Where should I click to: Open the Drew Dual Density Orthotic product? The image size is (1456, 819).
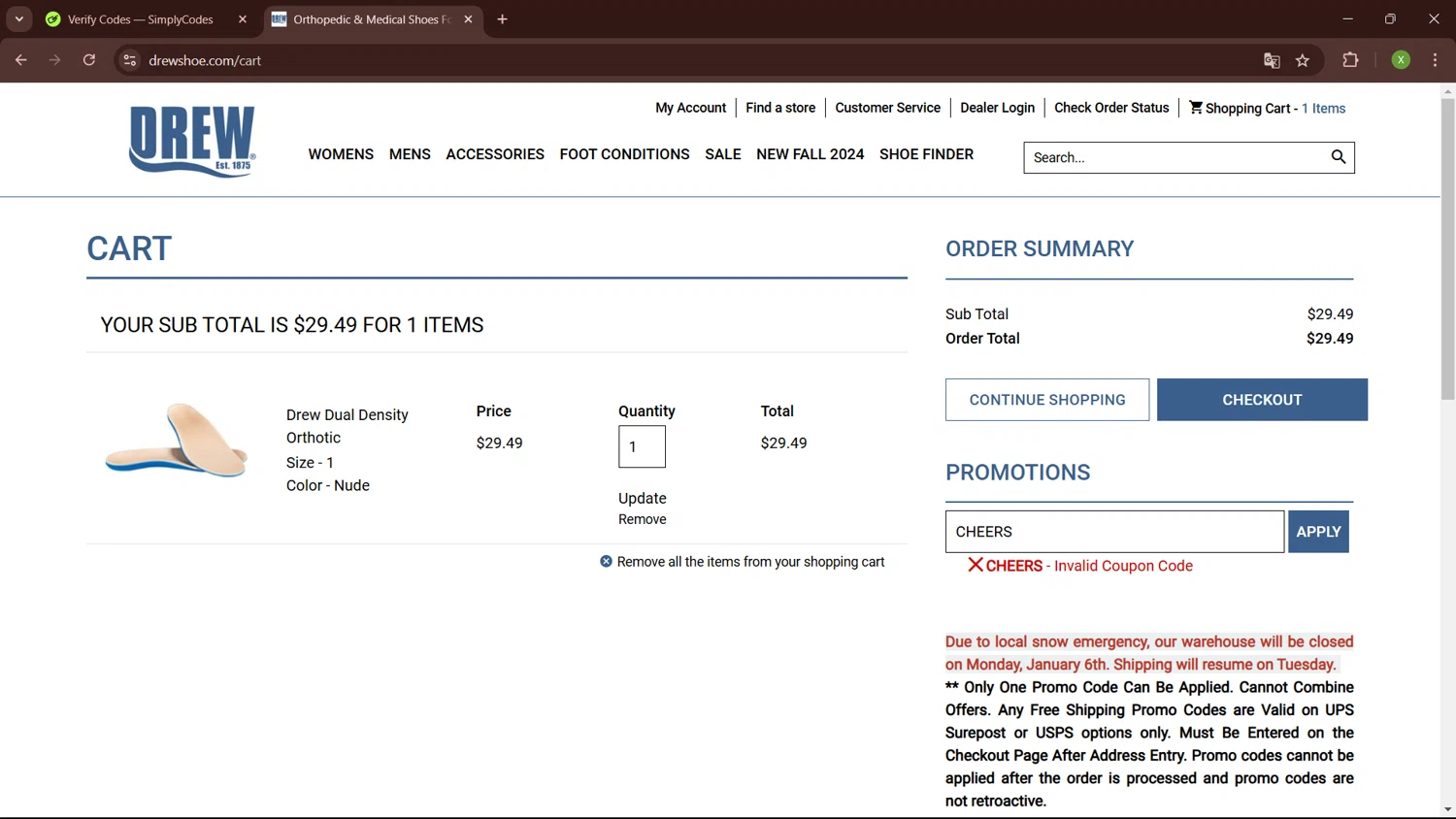(x=347, y=426)
